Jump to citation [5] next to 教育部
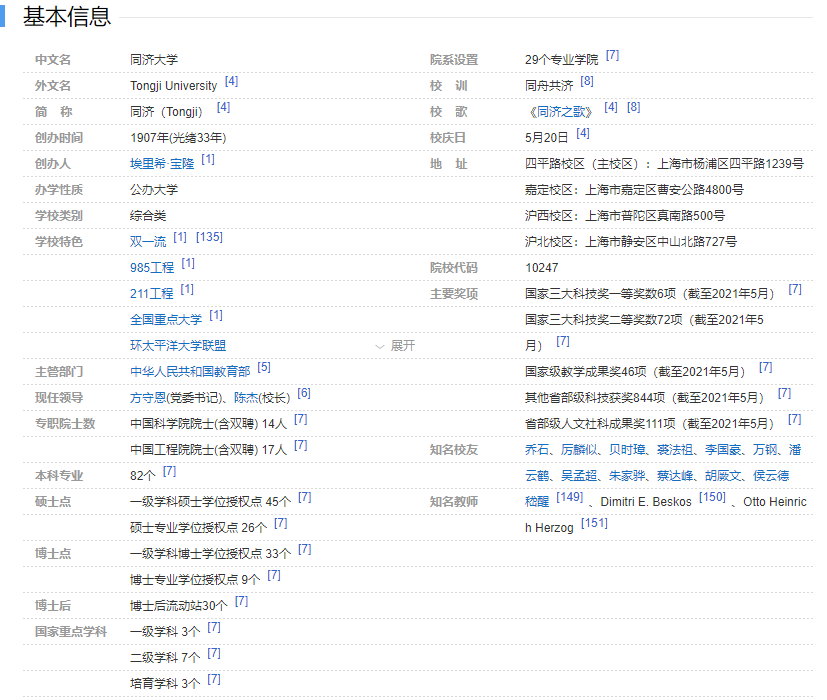The width and height of the screenshot is (827, 700). tap(264, 367)
